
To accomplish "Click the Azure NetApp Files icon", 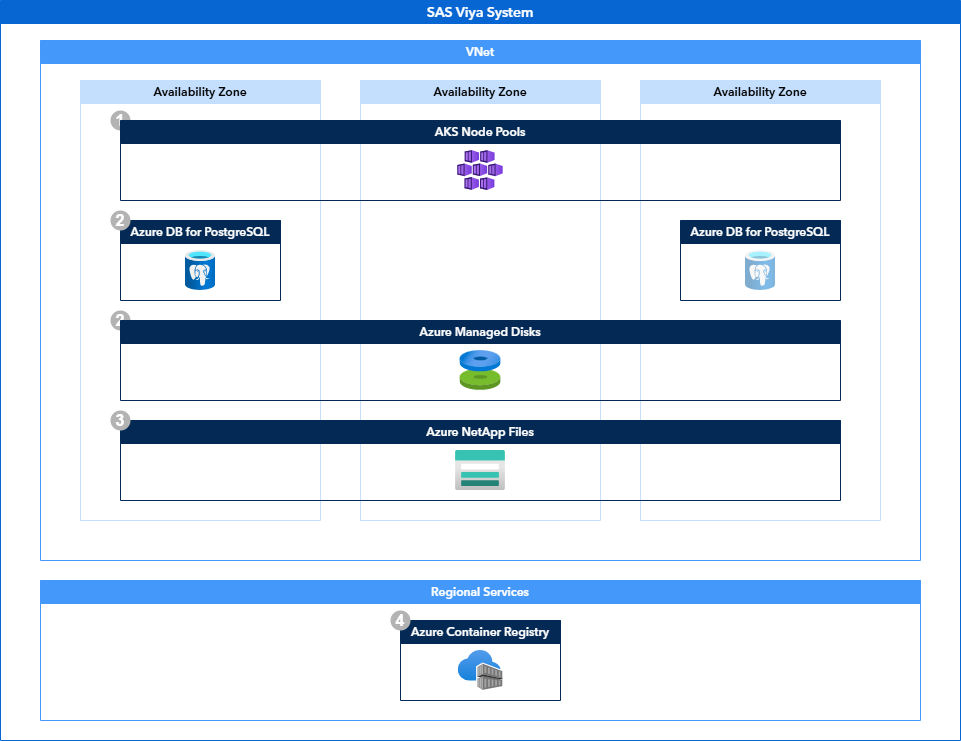I will [x=480, y=470].
